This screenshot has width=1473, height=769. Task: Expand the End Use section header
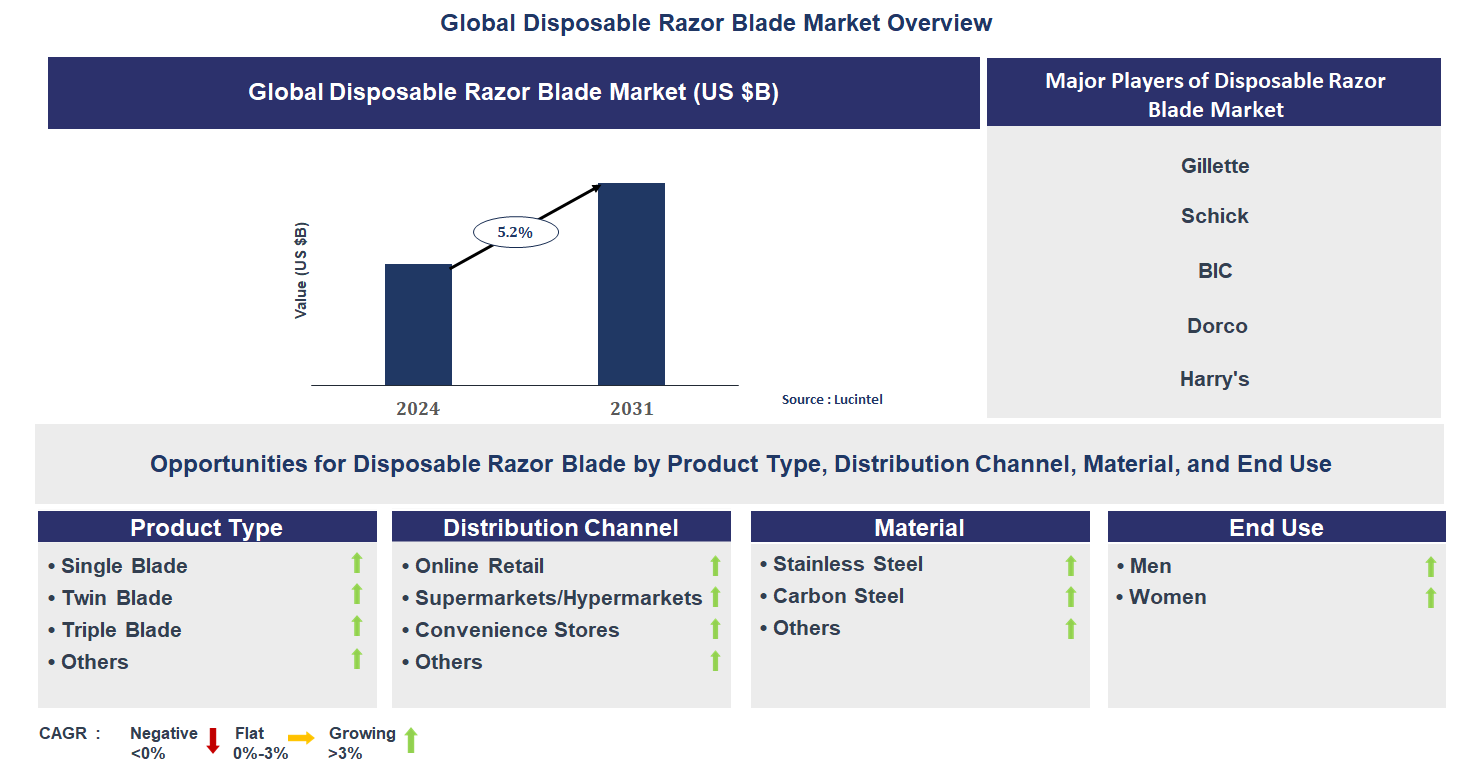(1276, 527)
